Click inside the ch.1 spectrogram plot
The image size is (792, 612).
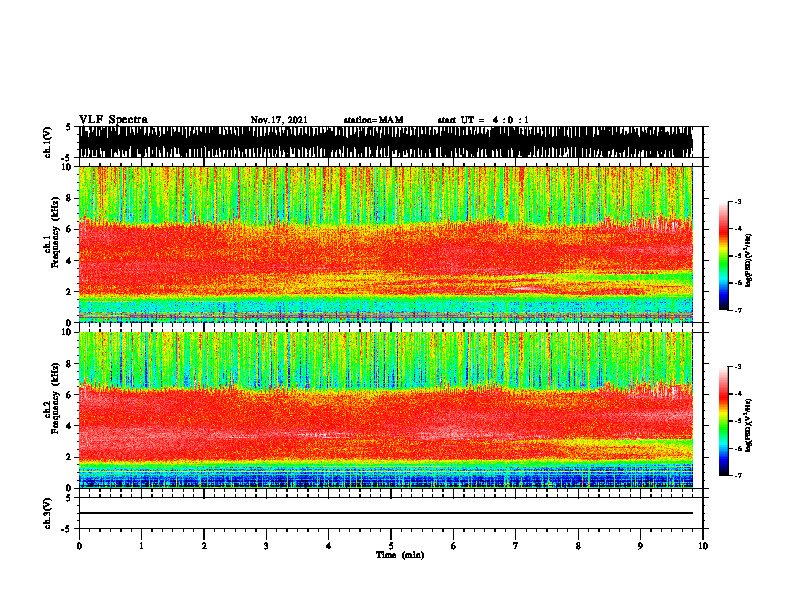385,244
